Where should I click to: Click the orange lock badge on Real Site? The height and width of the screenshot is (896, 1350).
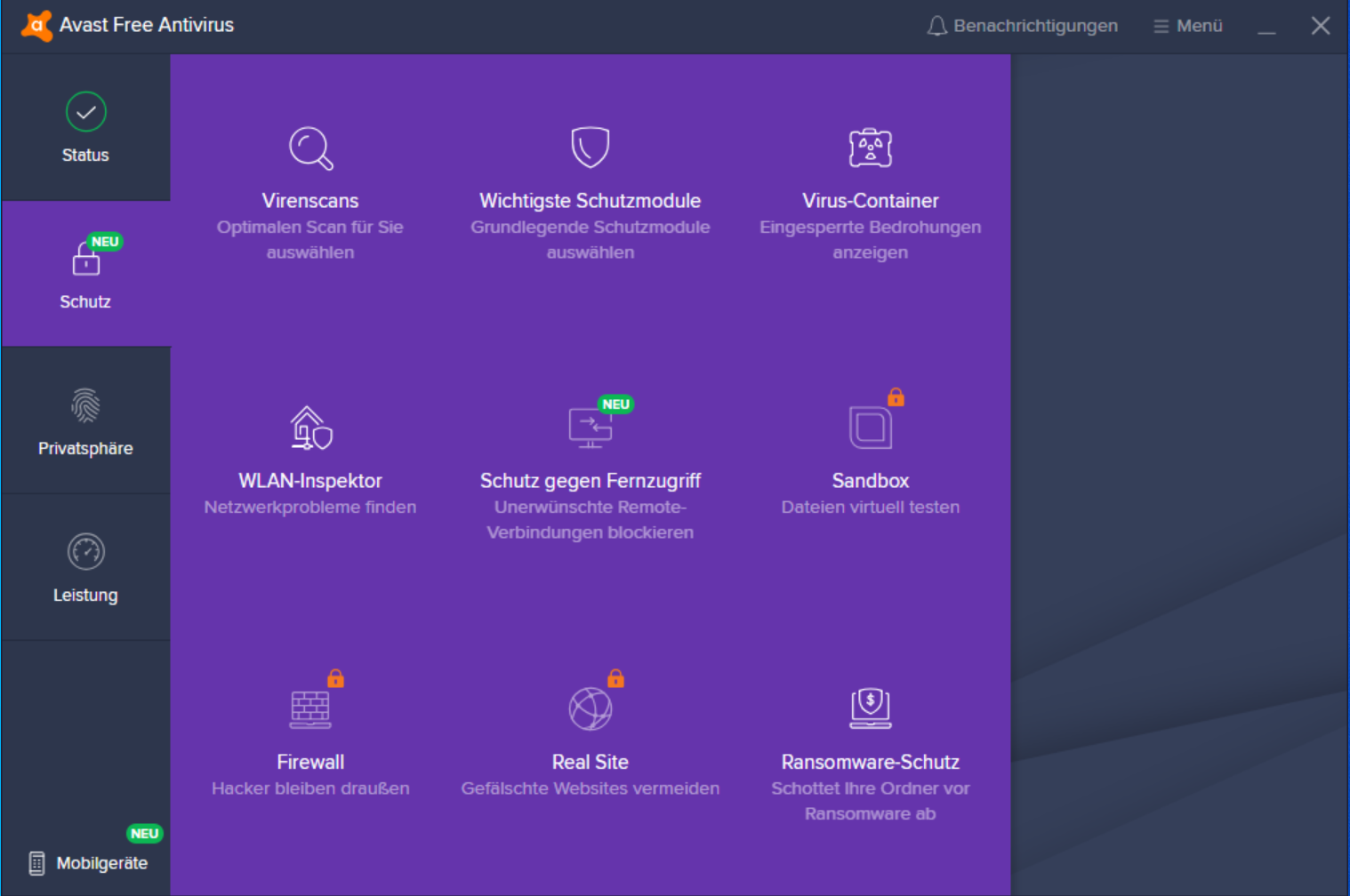(615, 678)
